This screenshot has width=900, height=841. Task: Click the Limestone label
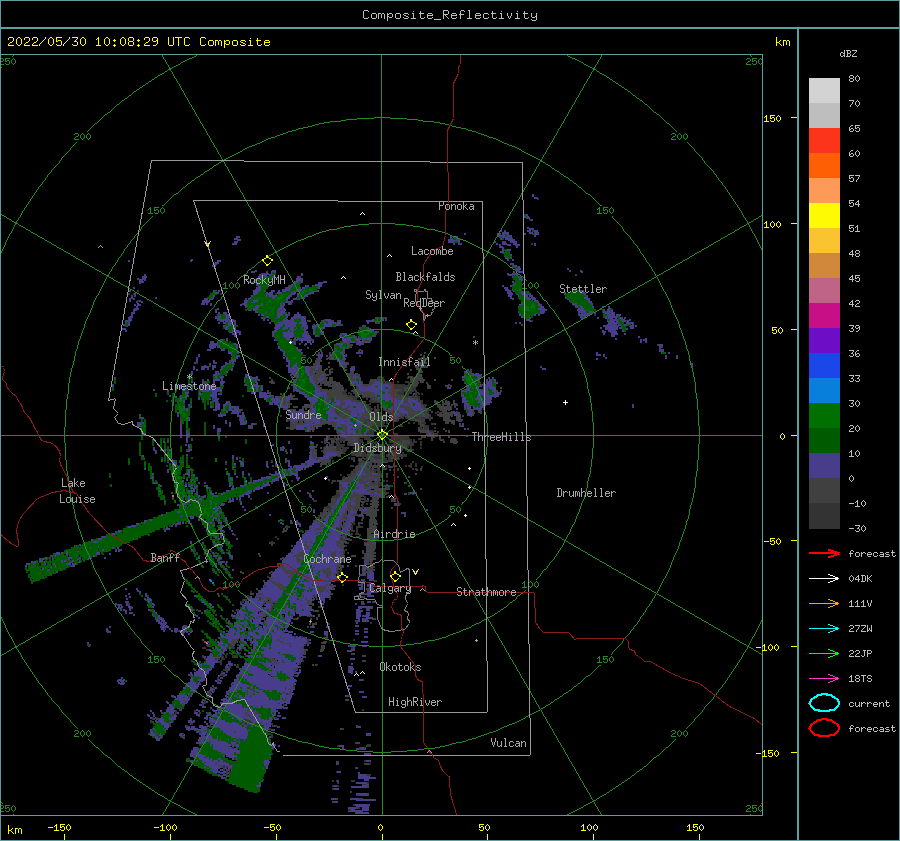click(189, 386)
